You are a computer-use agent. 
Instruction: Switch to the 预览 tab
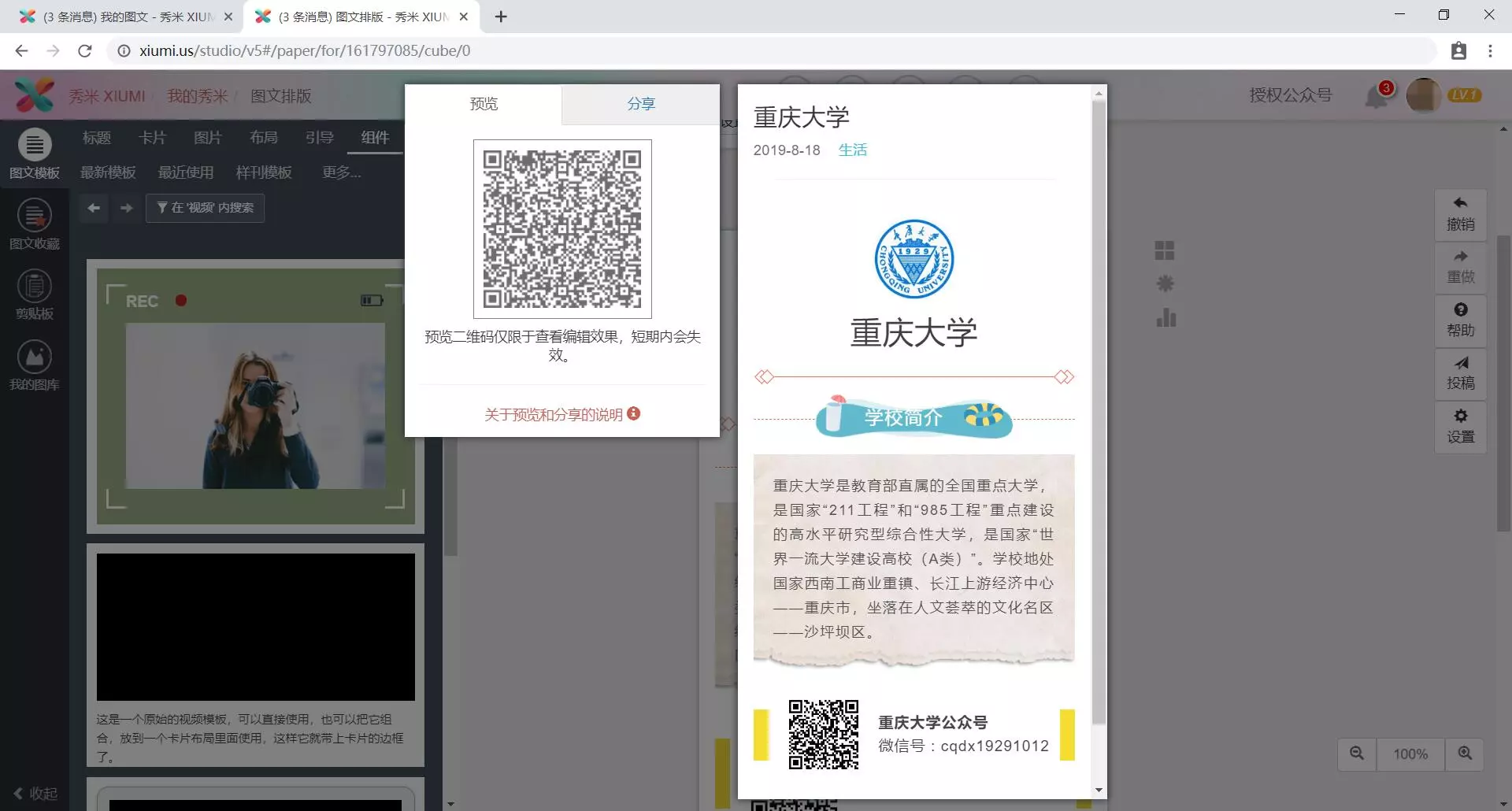pyautogui.click(x=484, y=104)
